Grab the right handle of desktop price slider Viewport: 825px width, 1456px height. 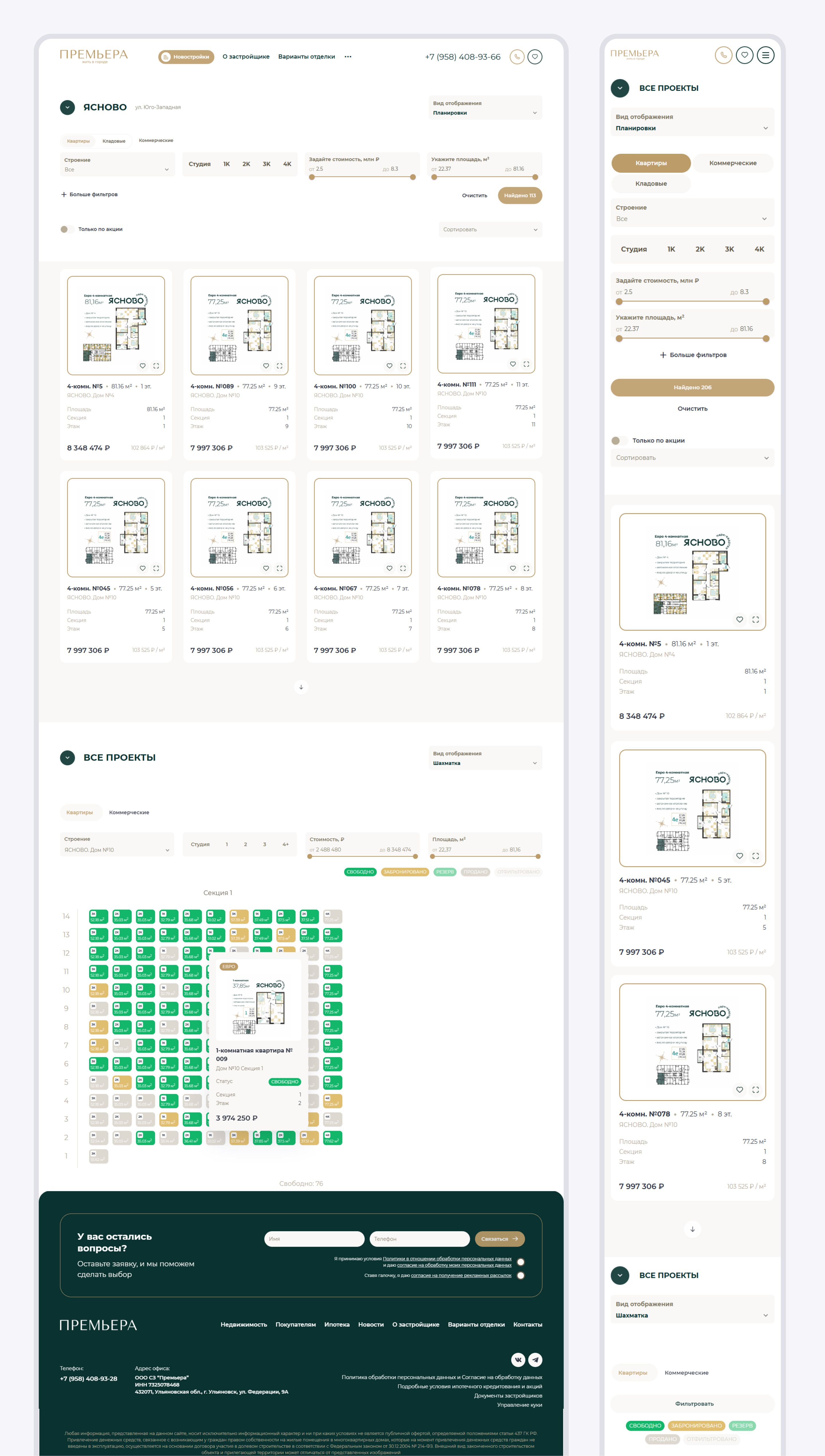tap(413, 177)
